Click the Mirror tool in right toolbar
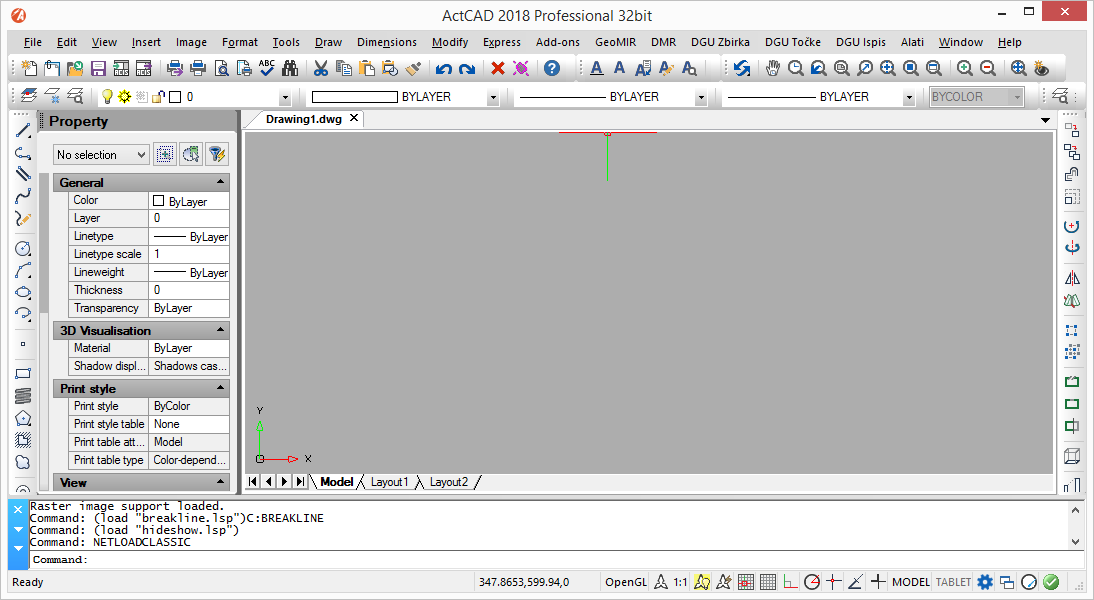 click(1072, 278)
